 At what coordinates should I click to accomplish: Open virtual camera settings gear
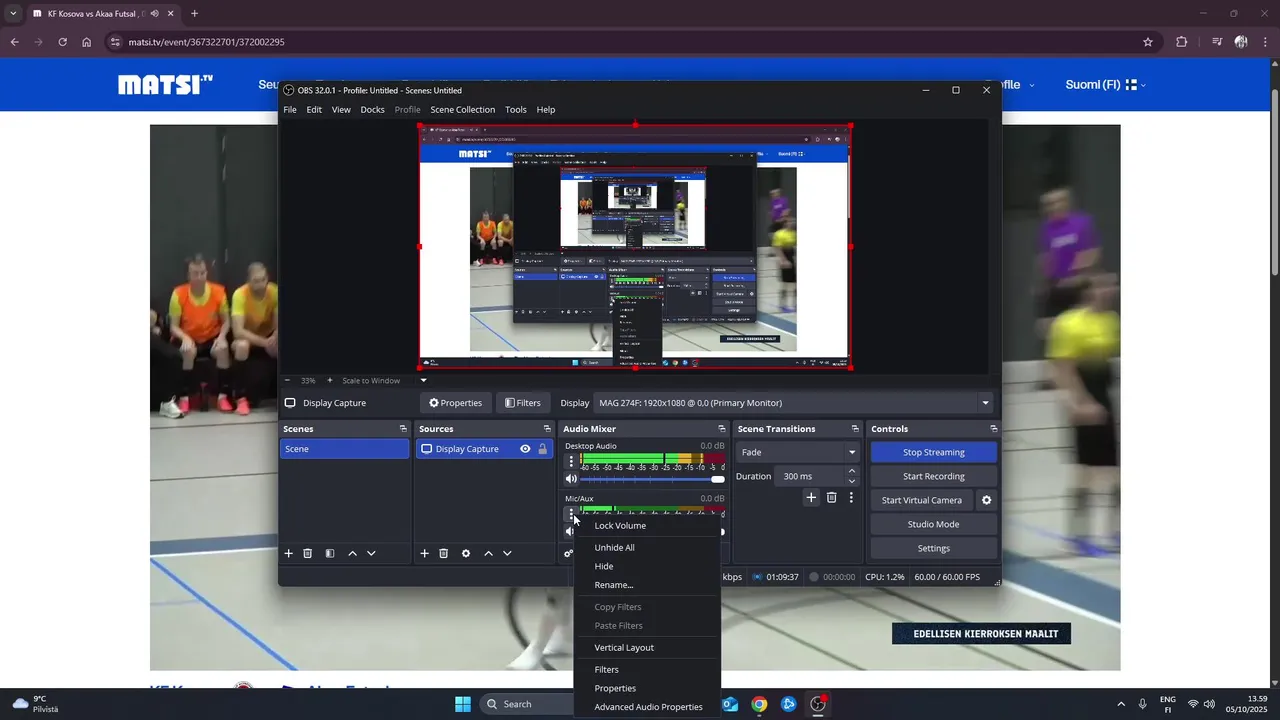(x=987, y=500)
